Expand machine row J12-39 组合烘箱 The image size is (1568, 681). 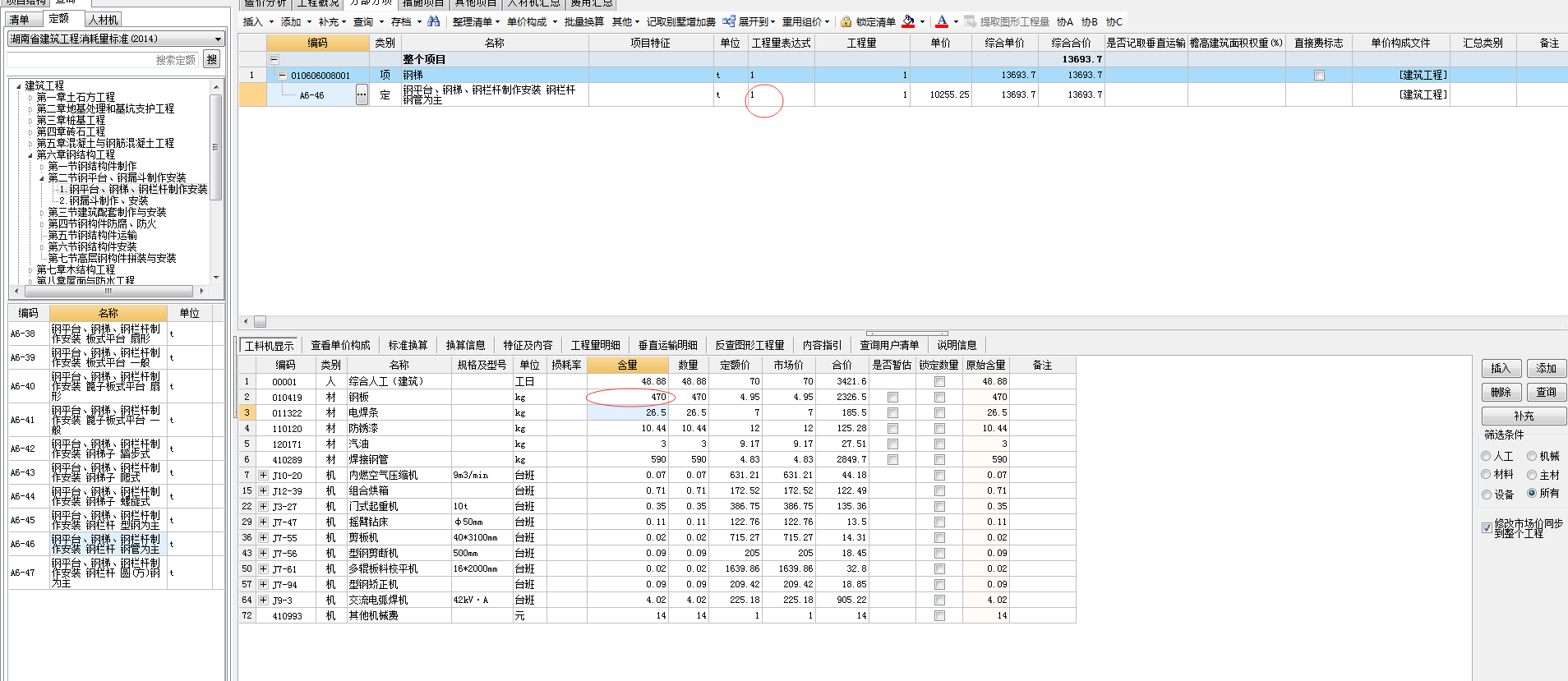pyautogui.click(x=263, y=490)
